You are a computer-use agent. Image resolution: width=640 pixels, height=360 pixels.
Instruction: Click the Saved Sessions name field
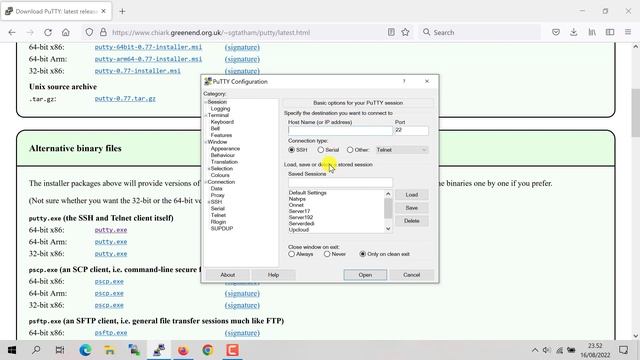[340, 182]
